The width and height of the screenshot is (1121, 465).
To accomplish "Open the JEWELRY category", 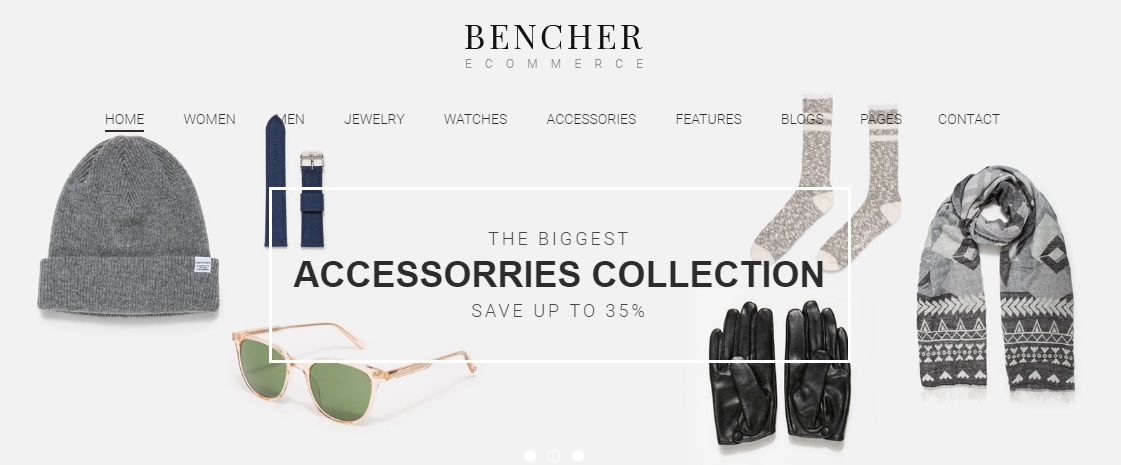I will (374, 119).
